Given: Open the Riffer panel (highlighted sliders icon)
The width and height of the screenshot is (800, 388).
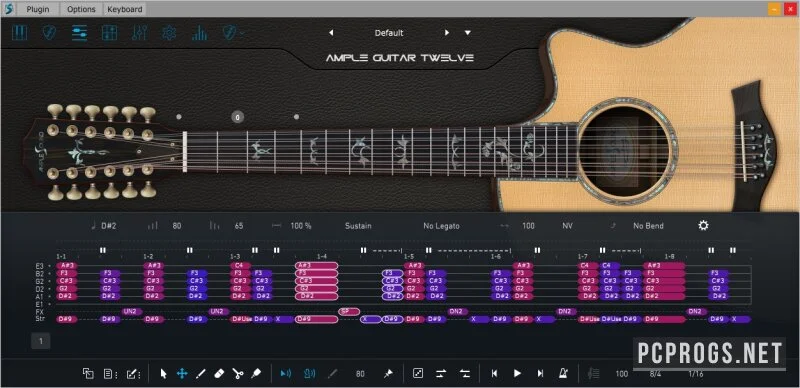Looking at the screenshot, I should click(80, 33).
